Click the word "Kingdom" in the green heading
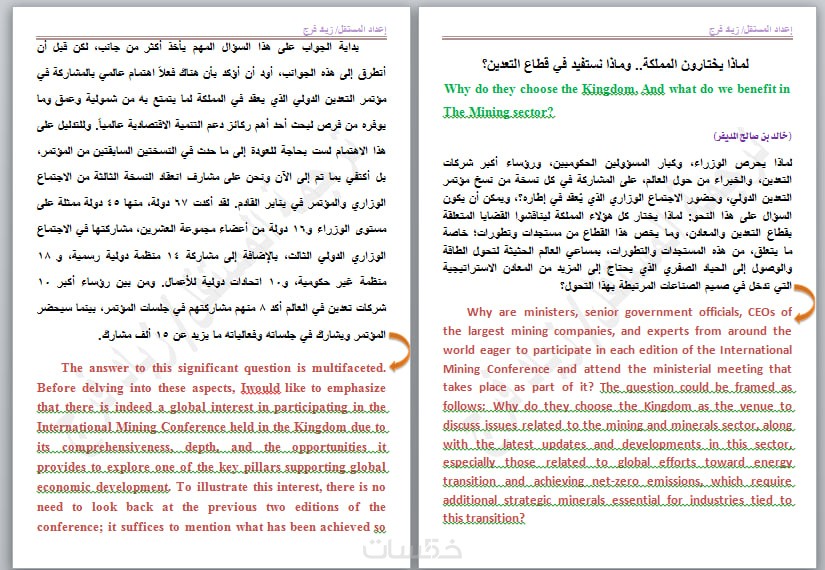 pos(608,89)
